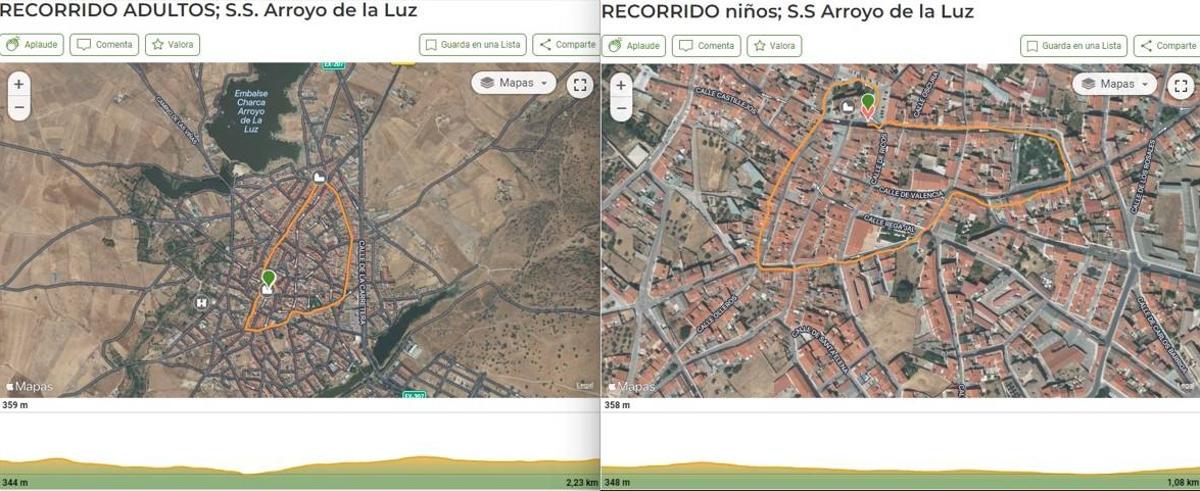Click Valora on the niños route
1200x491 pixels.
(x=774, y=46)
